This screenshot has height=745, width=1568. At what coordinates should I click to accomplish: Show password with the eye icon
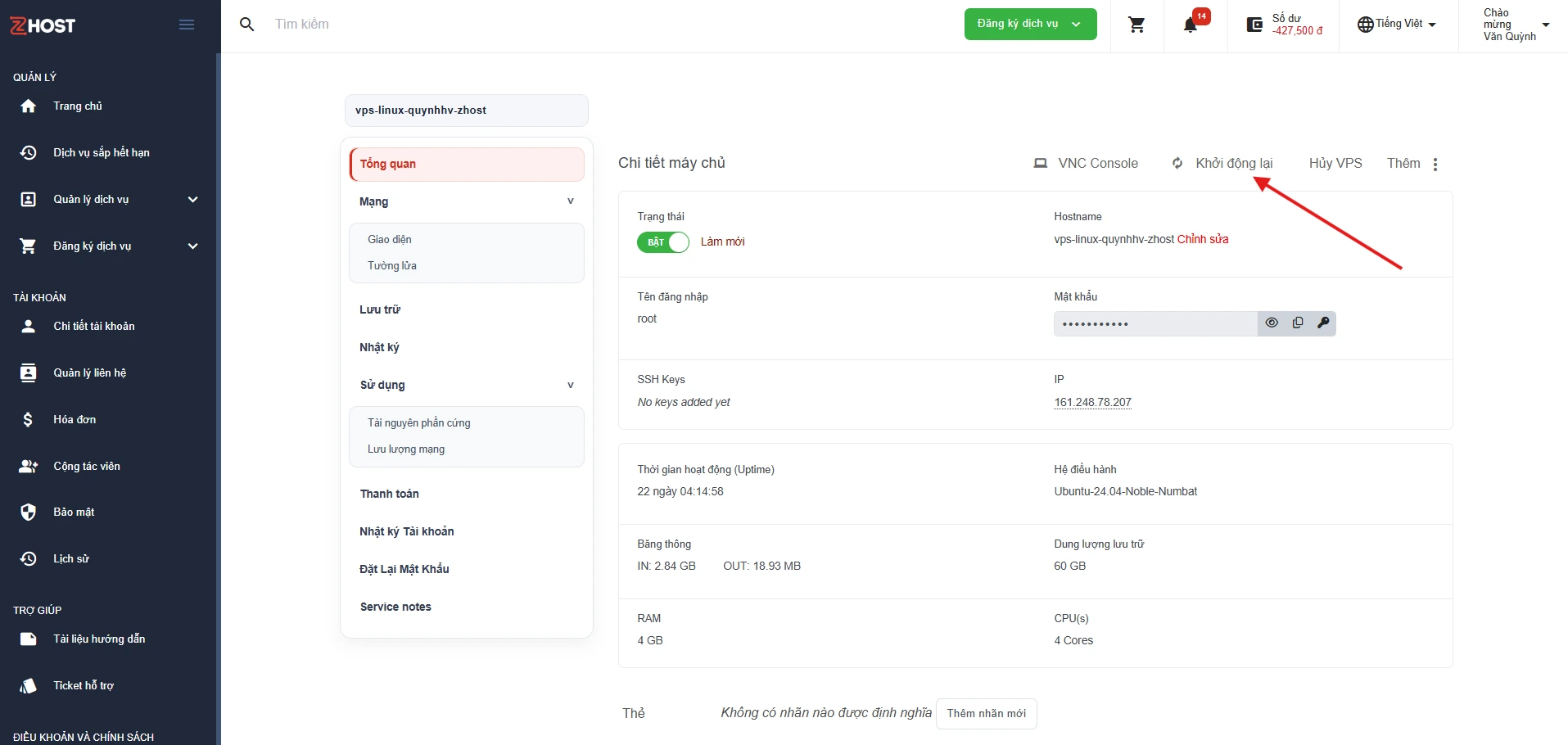tap(1272, 323)
